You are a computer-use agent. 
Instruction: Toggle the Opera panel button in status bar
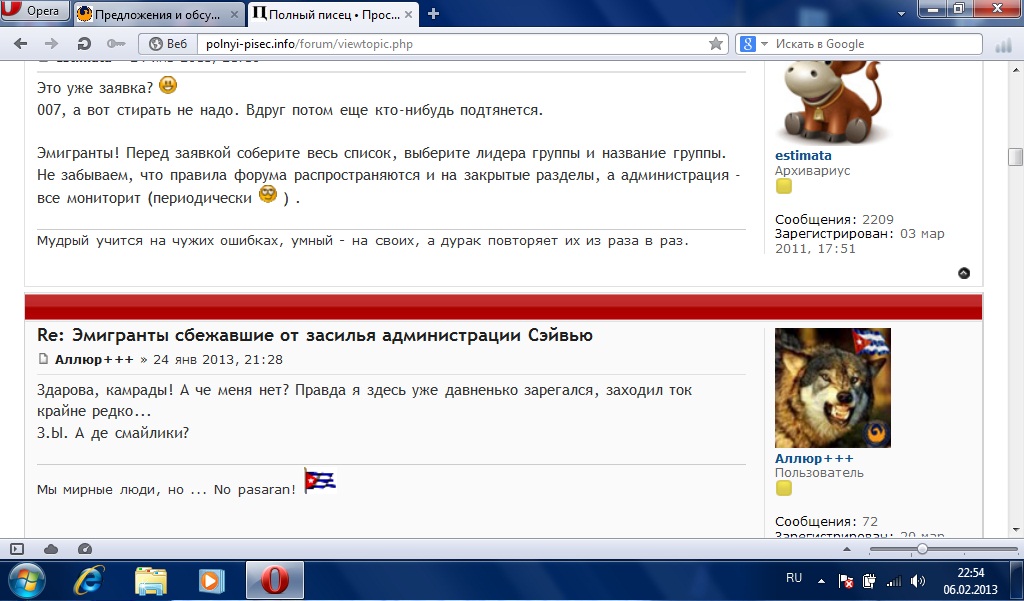[17, 549]
